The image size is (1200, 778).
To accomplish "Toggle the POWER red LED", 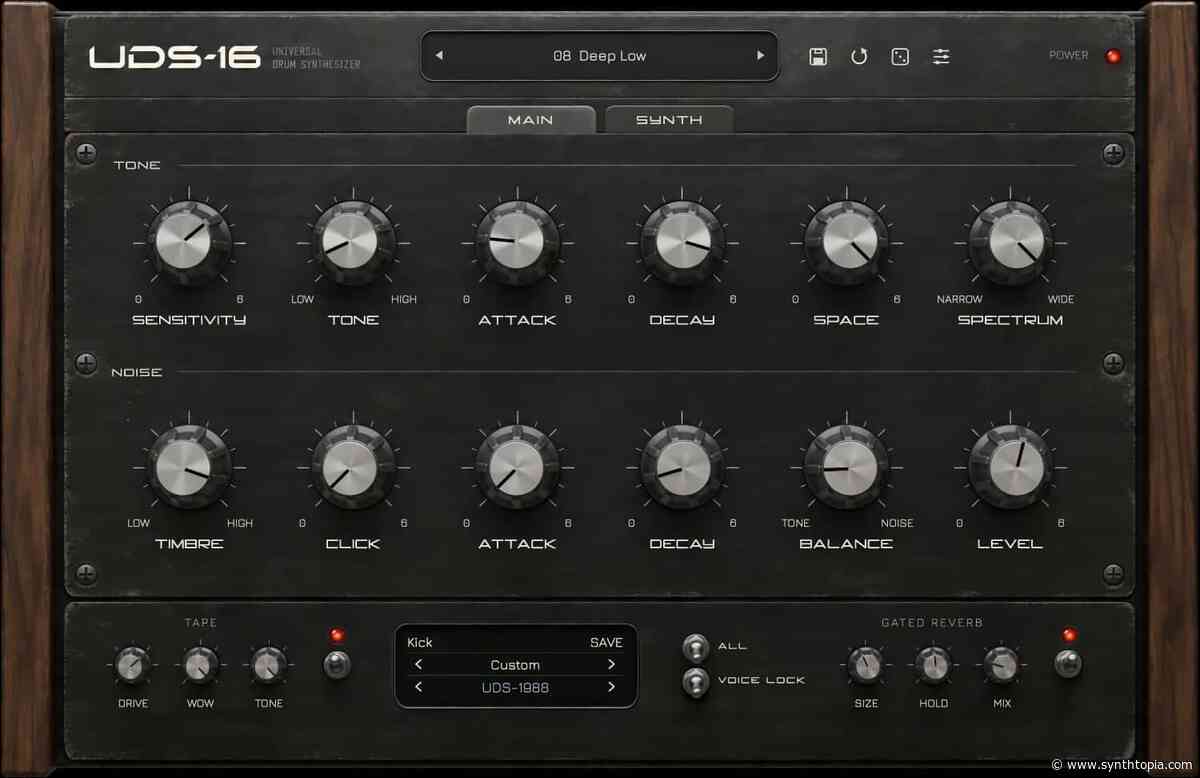I will coord(1113,56).
